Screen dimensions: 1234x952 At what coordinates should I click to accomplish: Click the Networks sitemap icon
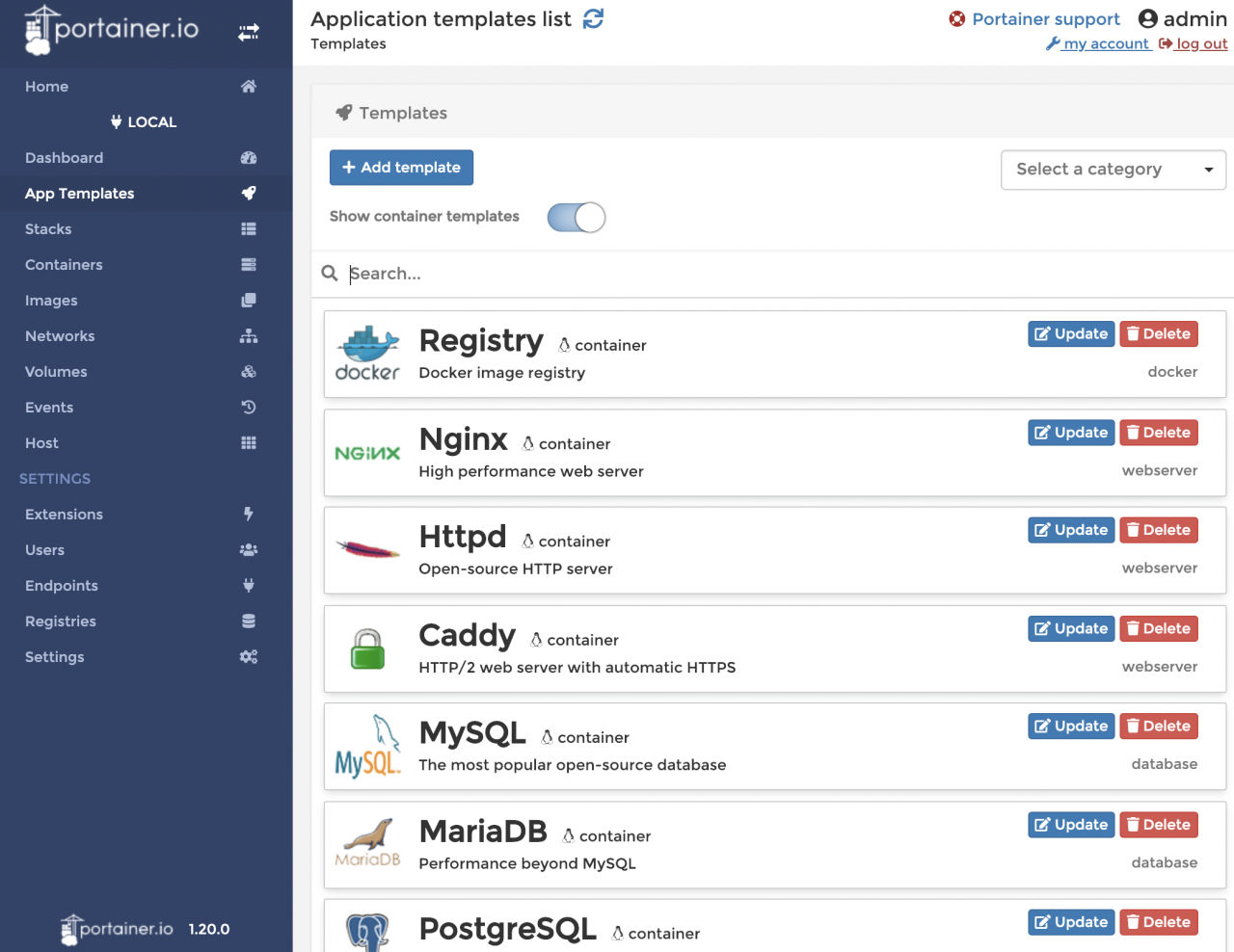[249, 336]
